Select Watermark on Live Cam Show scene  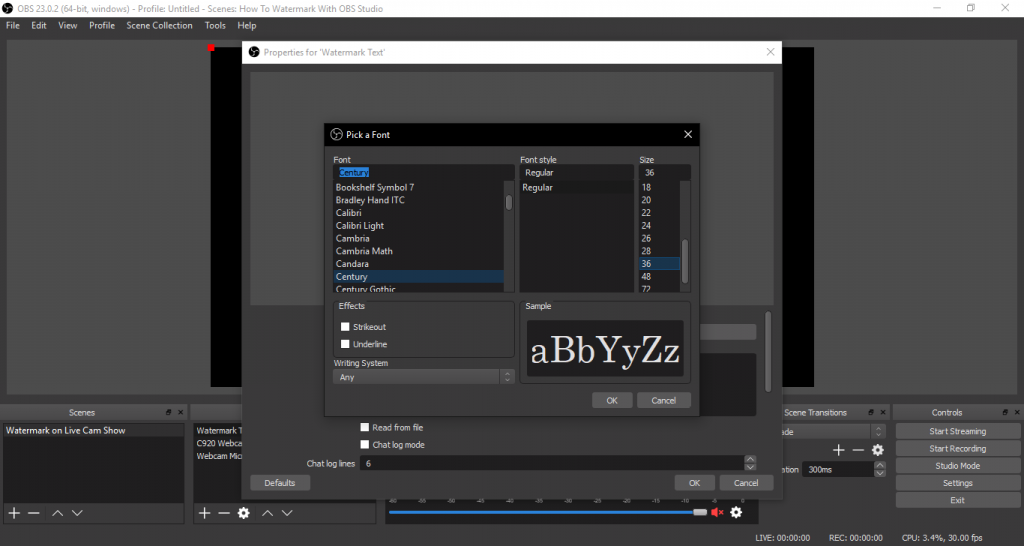click(x=93, y=430)
